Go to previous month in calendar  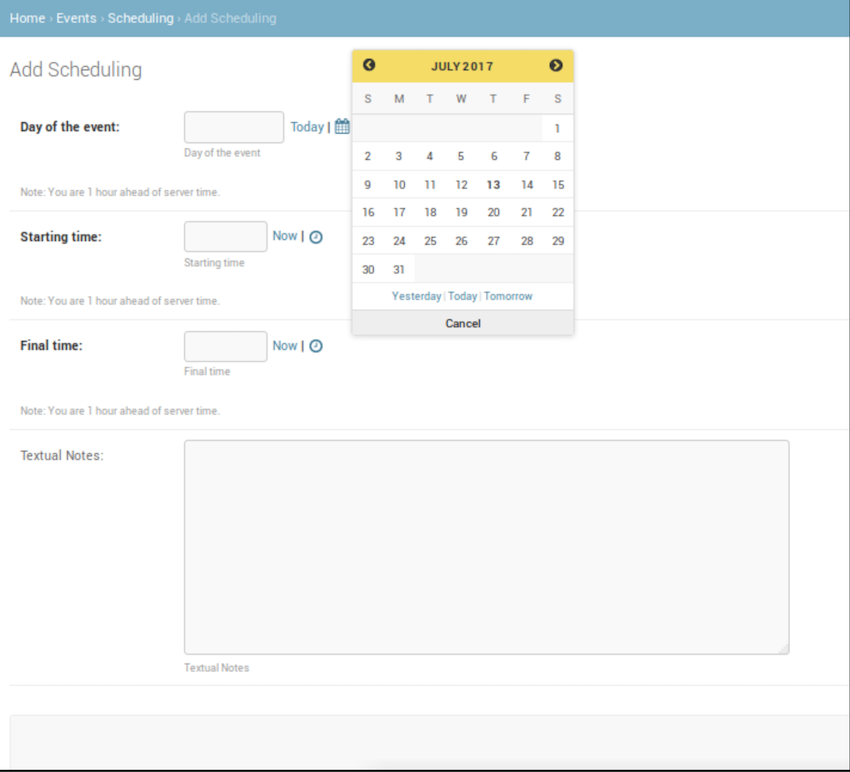click(369, 65)
